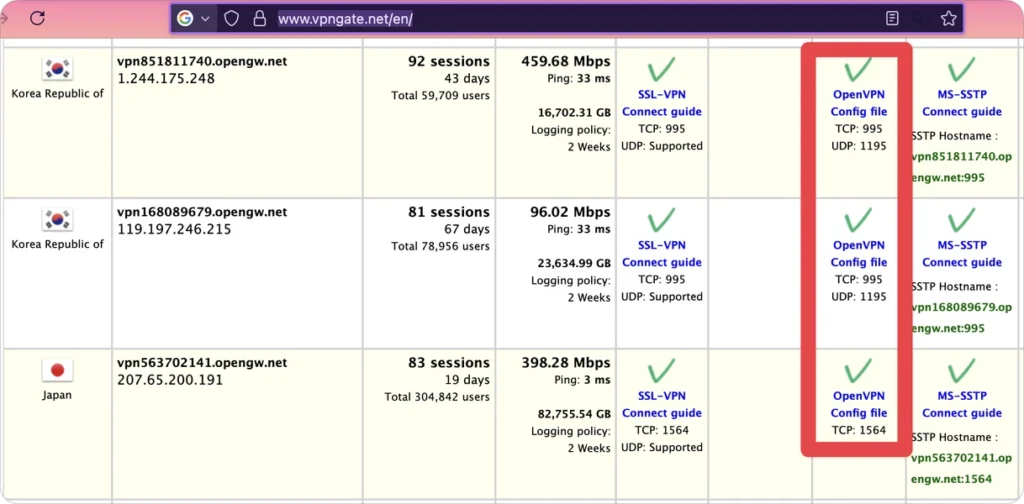Open OpenVPN Config file for vpn851811740 server
The width and height of the screenshot is (1024, 504).
click(859, 103)
